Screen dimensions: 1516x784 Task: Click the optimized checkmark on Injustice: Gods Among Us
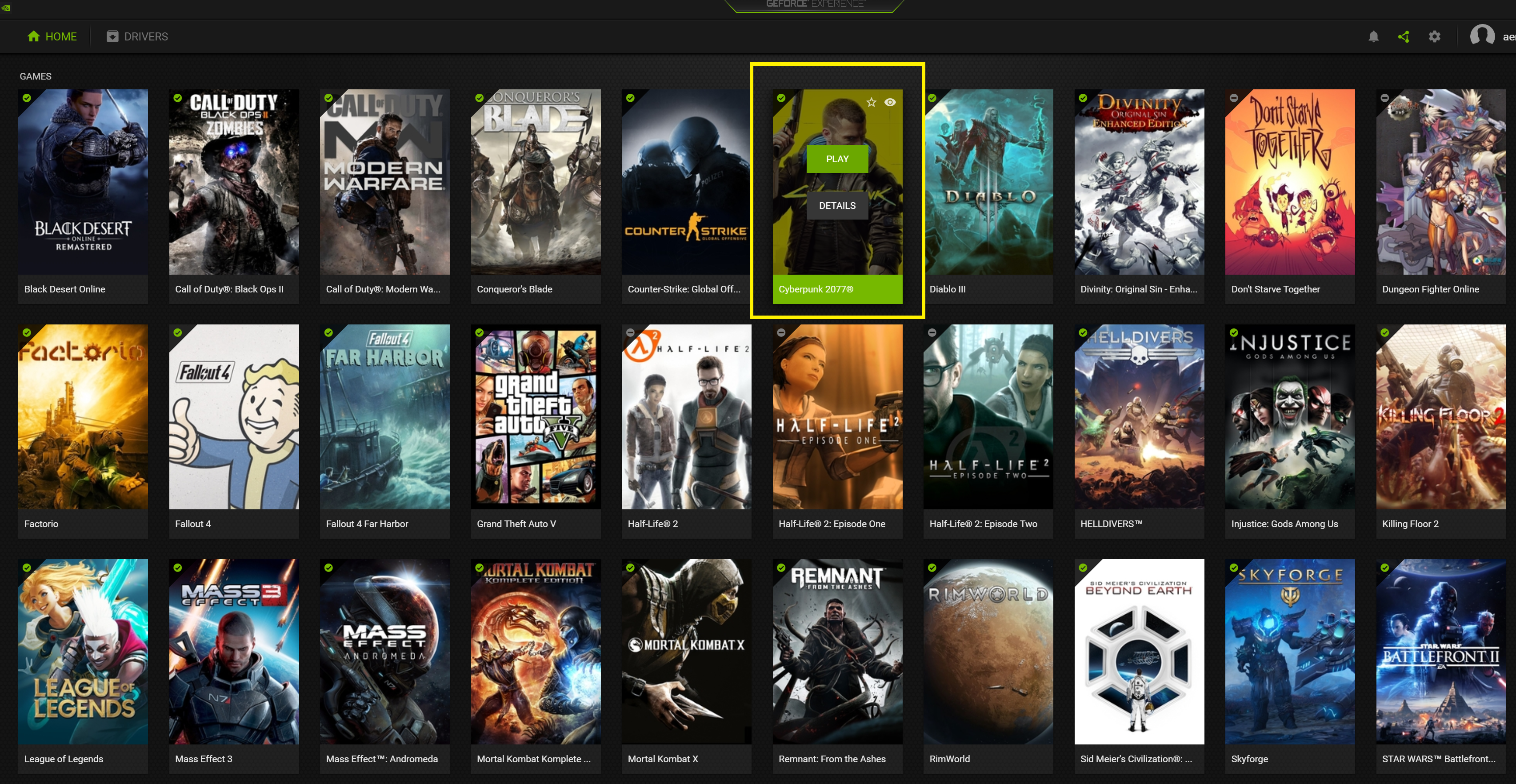point(1233,333)
